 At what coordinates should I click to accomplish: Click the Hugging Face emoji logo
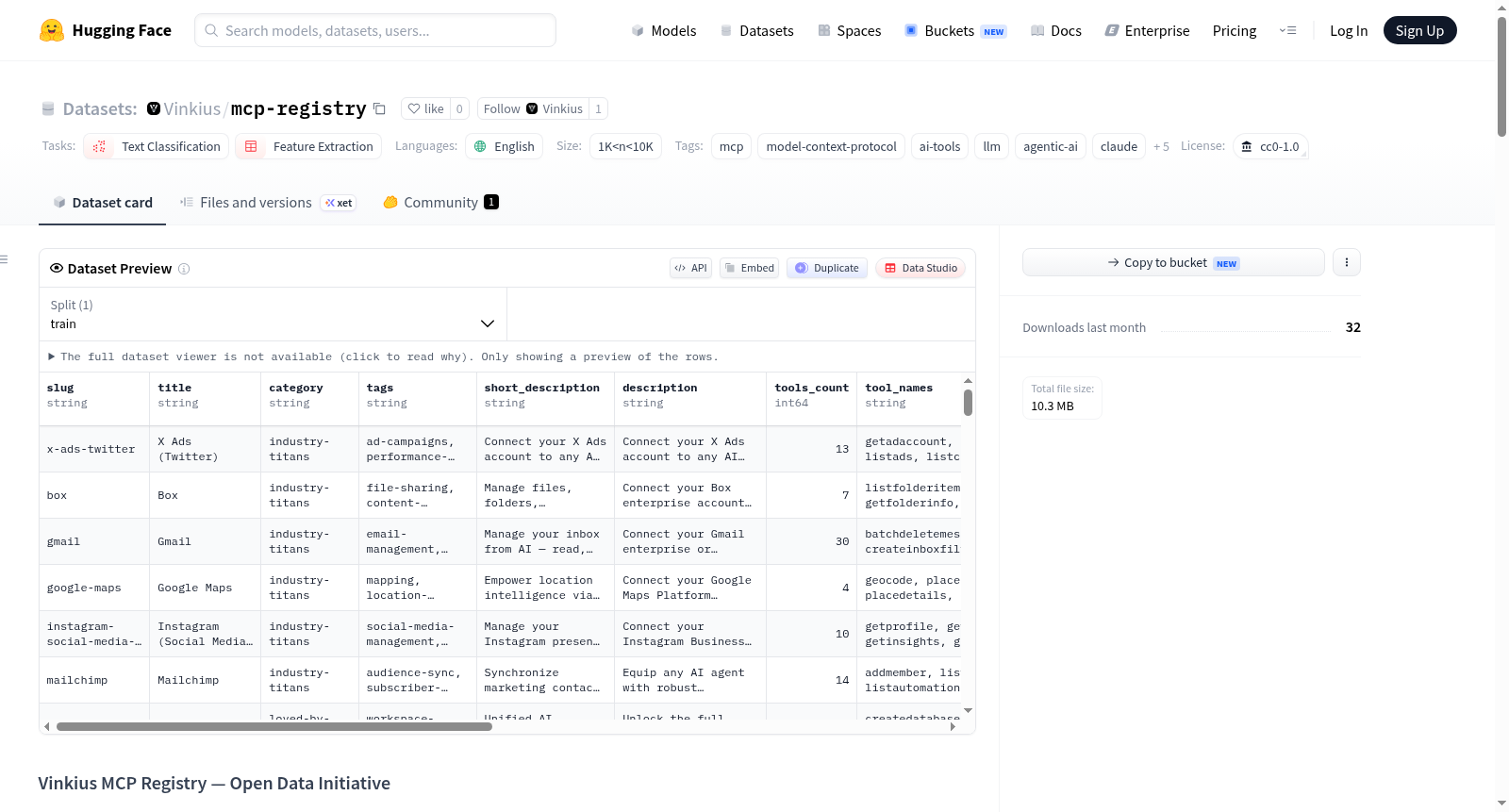point(52,30)
